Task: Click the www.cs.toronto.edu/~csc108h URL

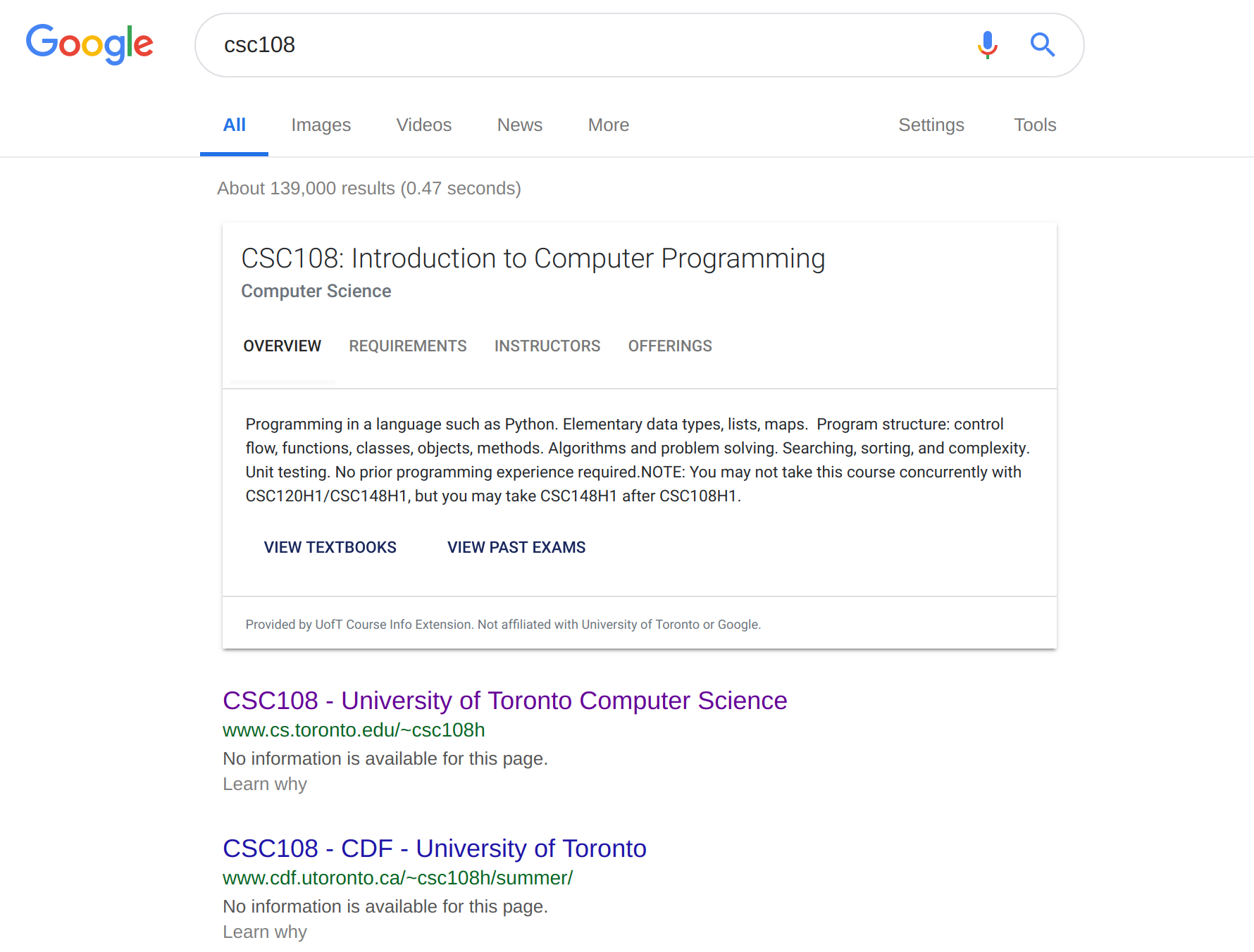Action: (354, 730)
